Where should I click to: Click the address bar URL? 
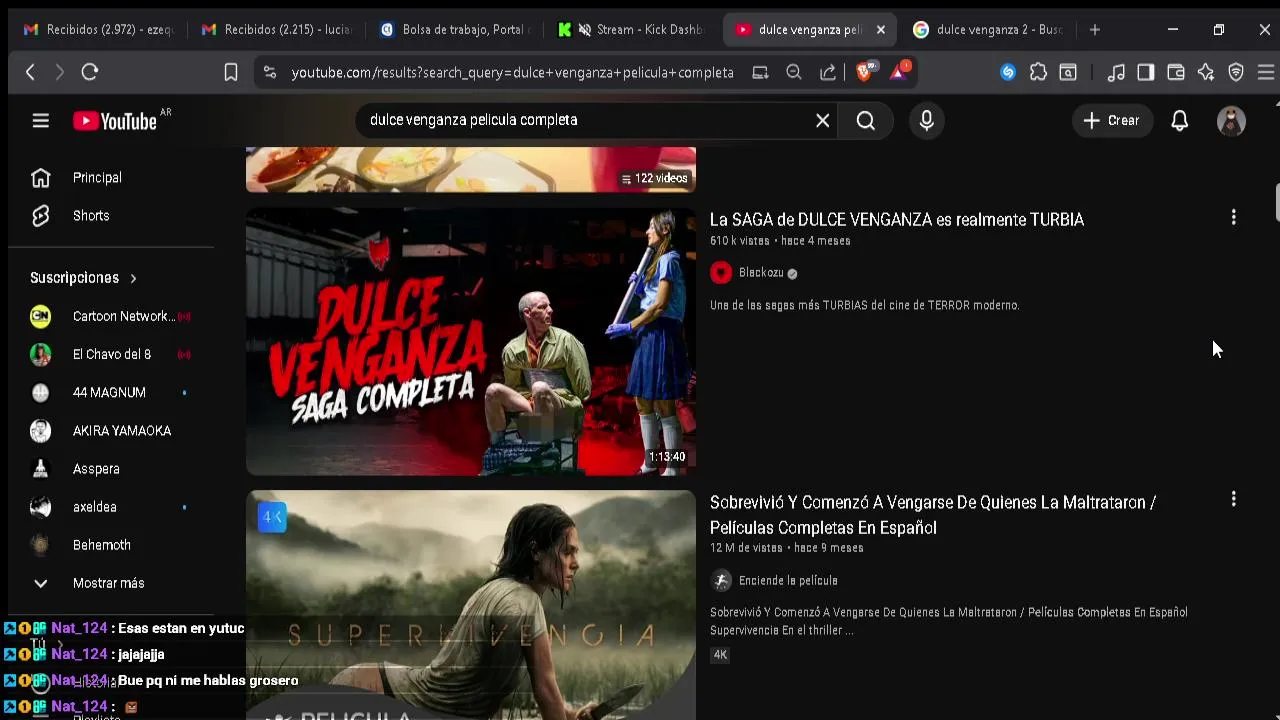coord(512,72)
